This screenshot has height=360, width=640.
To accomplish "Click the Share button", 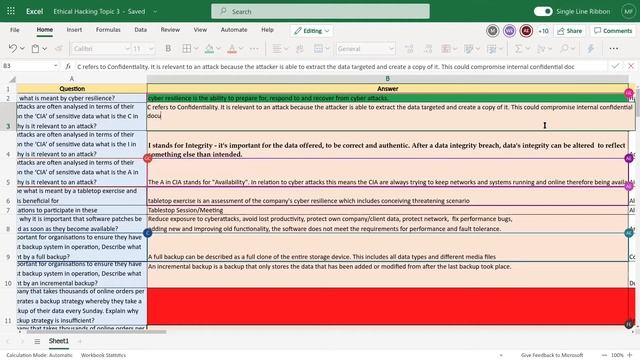I will tap(570, 31).
